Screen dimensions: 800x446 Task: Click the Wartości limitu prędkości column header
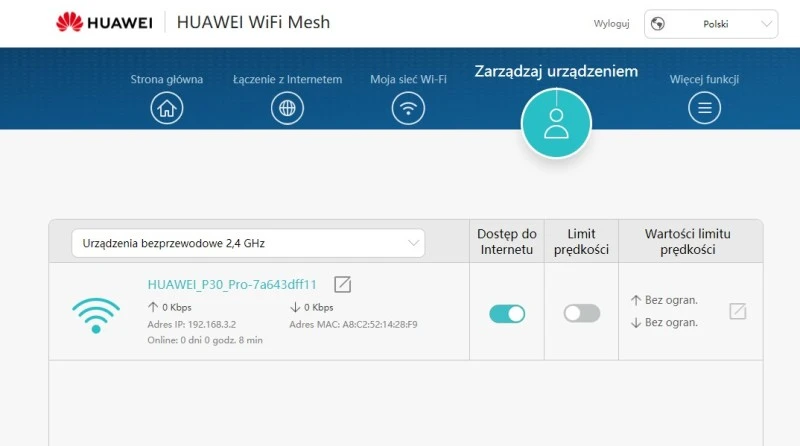coord(687,241)
